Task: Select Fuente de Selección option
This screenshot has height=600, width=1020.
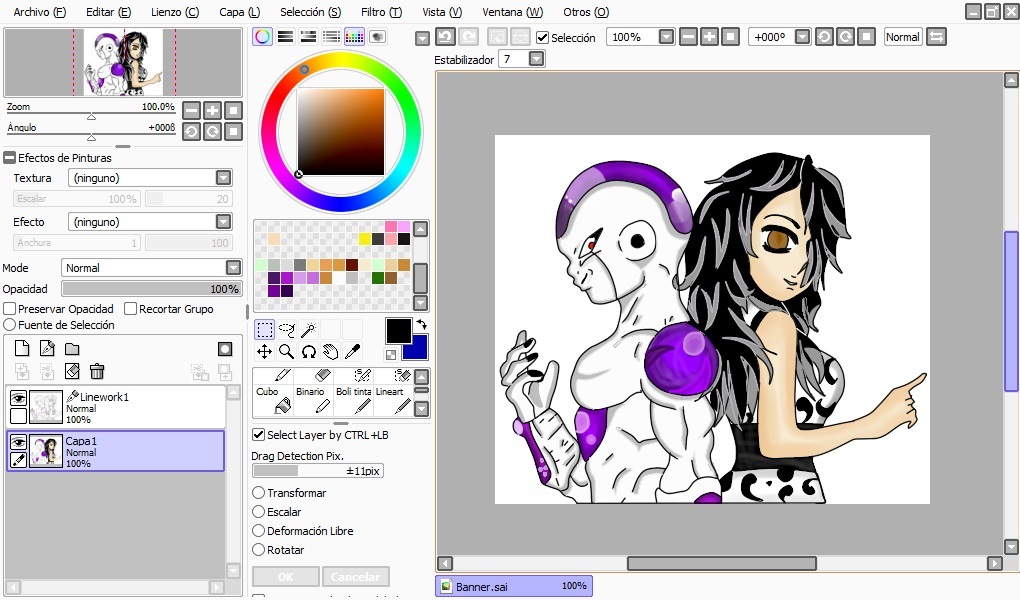Action: coord(10,325)
